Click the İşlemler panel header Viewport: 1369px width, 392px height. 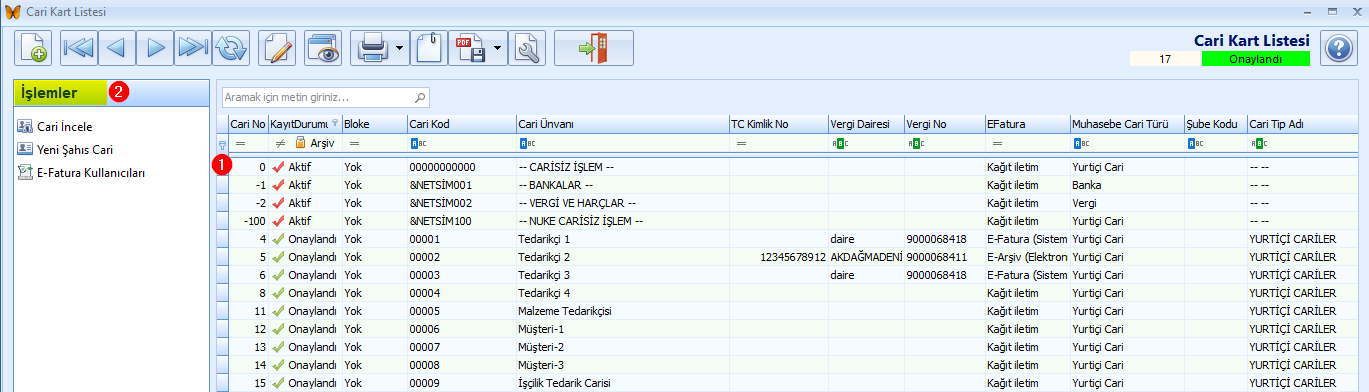click(111, 93)
